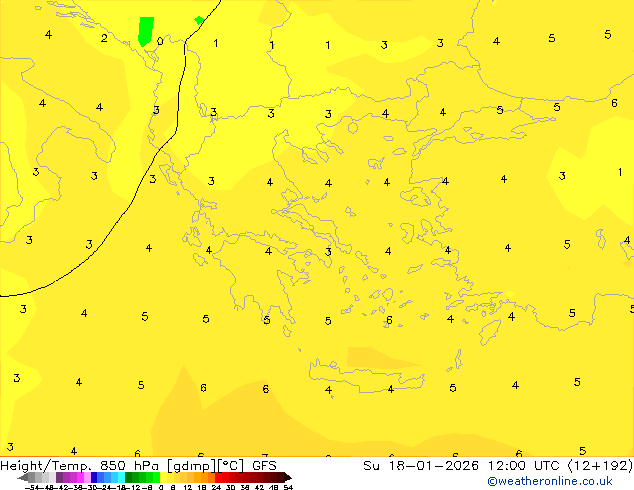Viewport: 634px width, 490px height.
Task: Click the small green patch beside the black contour line
Action: 199,20
